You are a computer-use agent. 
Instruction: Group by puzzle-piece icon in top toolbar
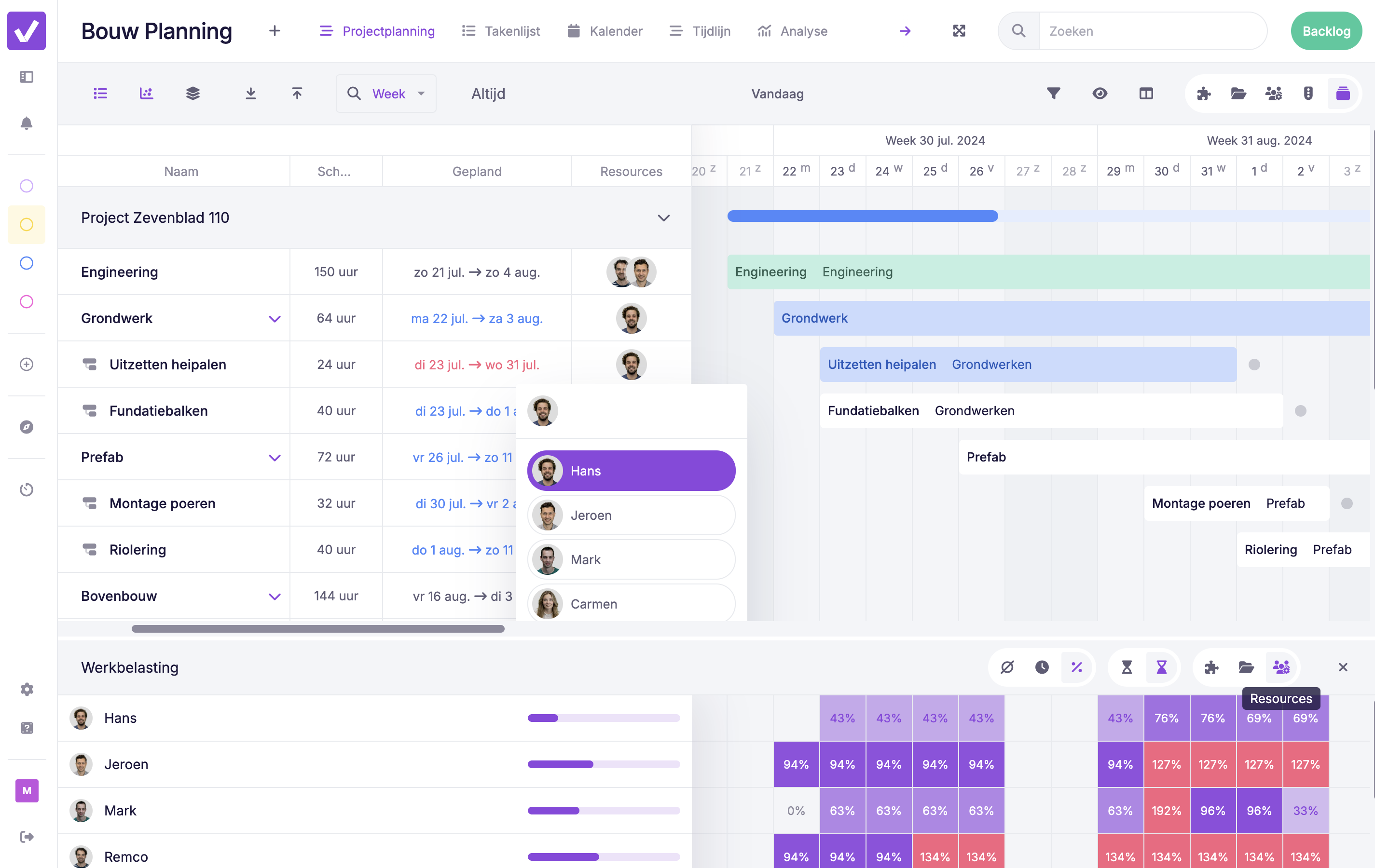click(x=1204, y=94)
